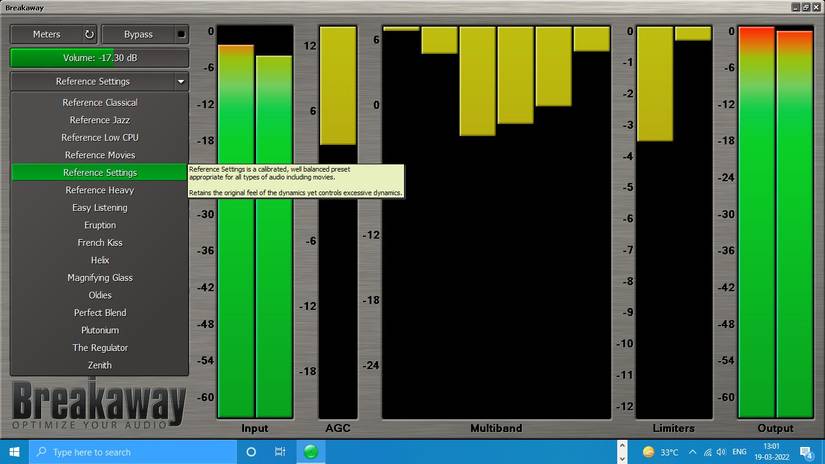Image resolution: width=825 pixels, height=464 pixels.
Task: Toggle the Bypass button
Action: [x=145, y=34]
